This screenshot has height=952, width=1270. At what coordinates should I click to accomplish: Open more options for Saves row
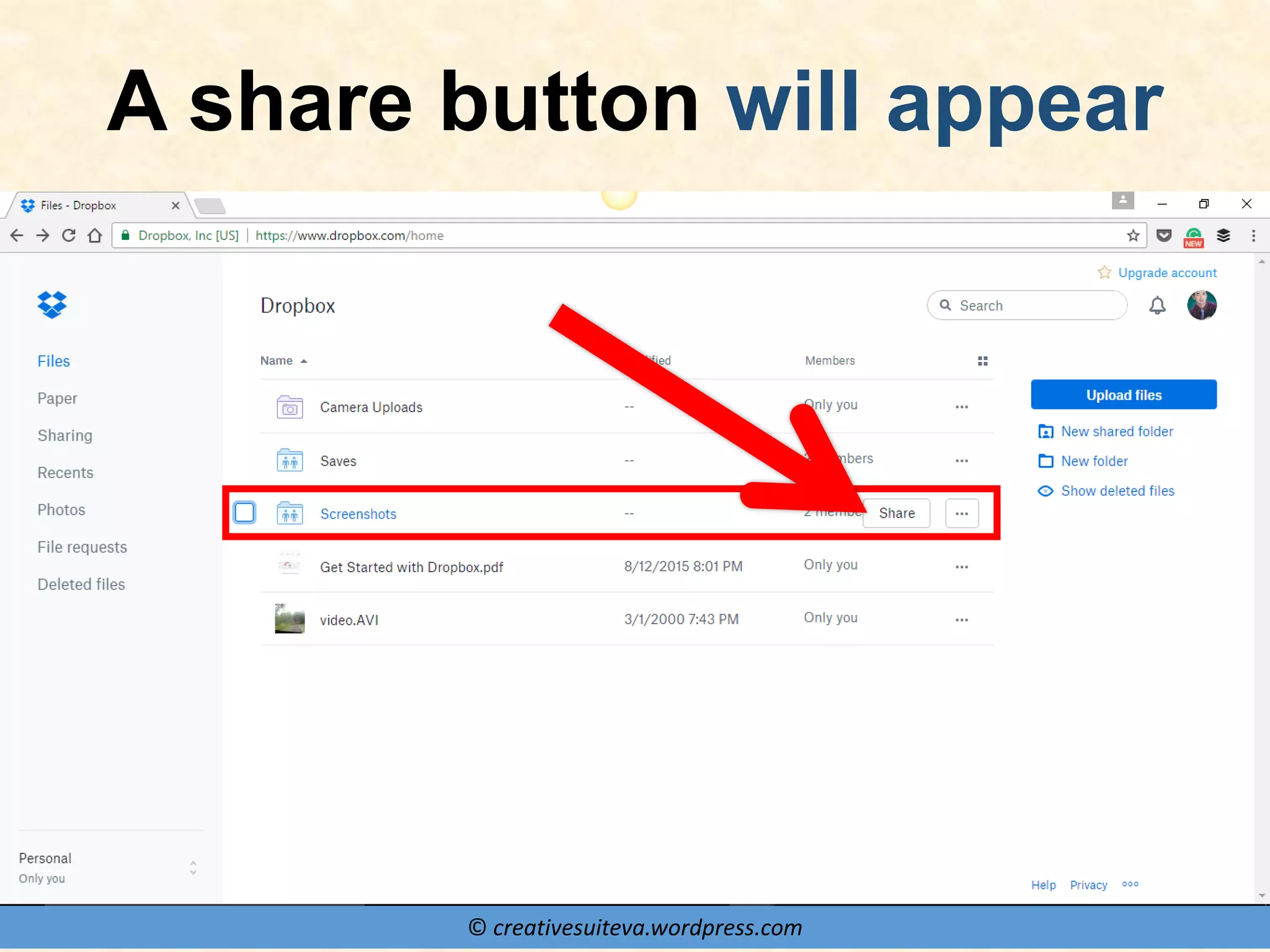[x=962, y=461]
